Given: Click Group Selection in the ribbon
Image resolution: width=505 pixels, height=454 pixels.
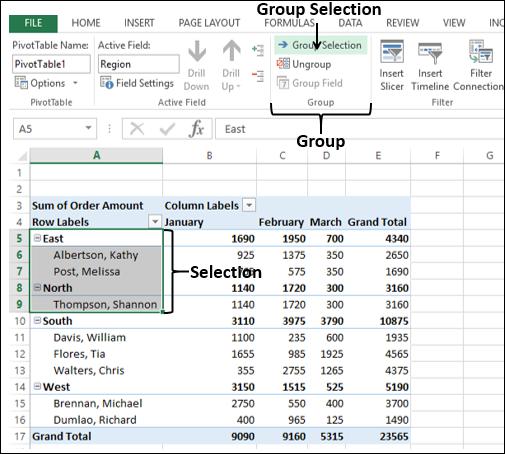Looking at the screenshot, I should point(321,45).
